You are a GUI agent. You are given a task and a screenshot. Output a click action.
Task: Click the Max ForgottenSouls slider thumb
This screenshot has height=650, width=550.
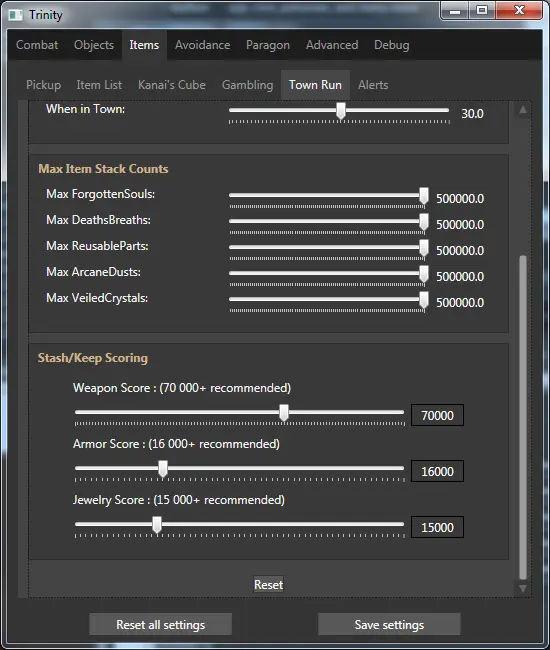(424, 196)
